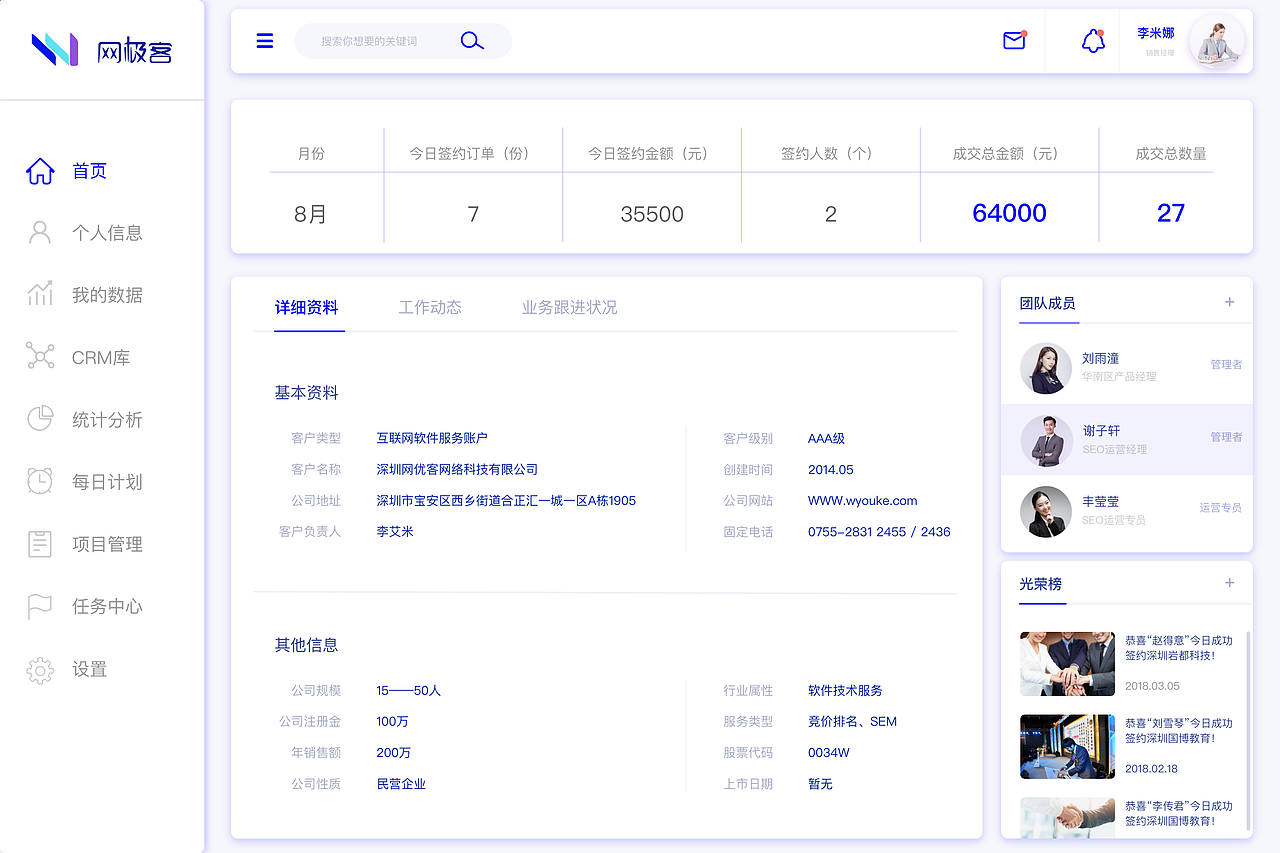Open the 设置 settings page
The height and width of the screenshot is (853, 1280).
click(90, 669)
